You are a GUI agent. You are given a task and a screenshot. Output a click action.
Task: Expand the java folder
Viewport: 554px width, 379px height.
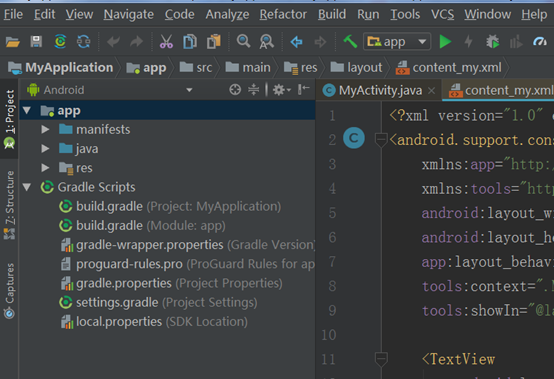point(45,148)
